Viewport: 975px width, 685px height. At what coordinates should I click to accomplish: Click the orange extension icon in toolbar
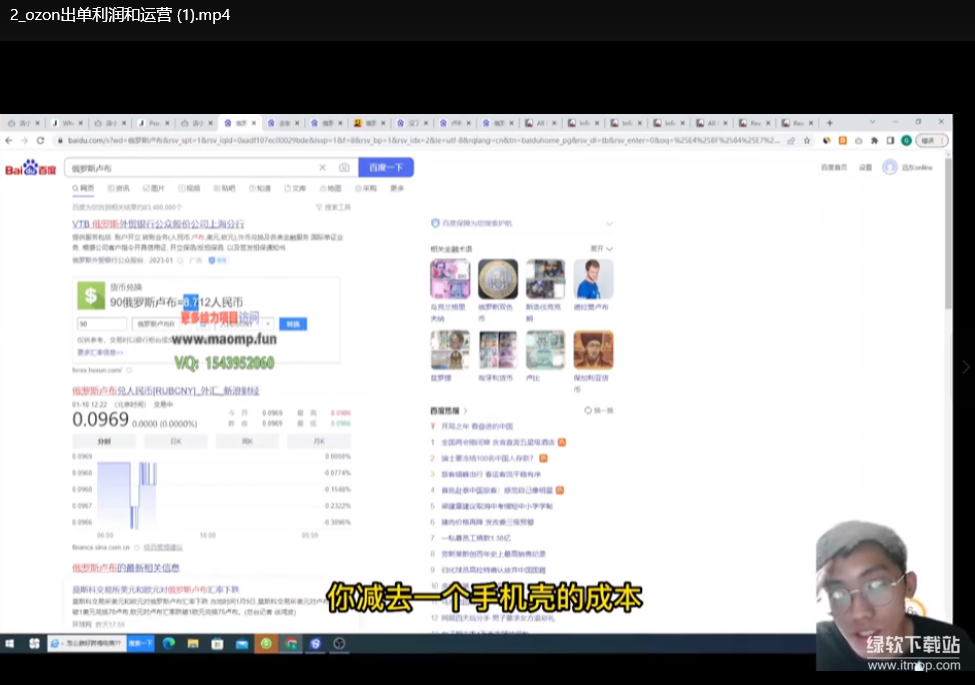click(843, 140)
